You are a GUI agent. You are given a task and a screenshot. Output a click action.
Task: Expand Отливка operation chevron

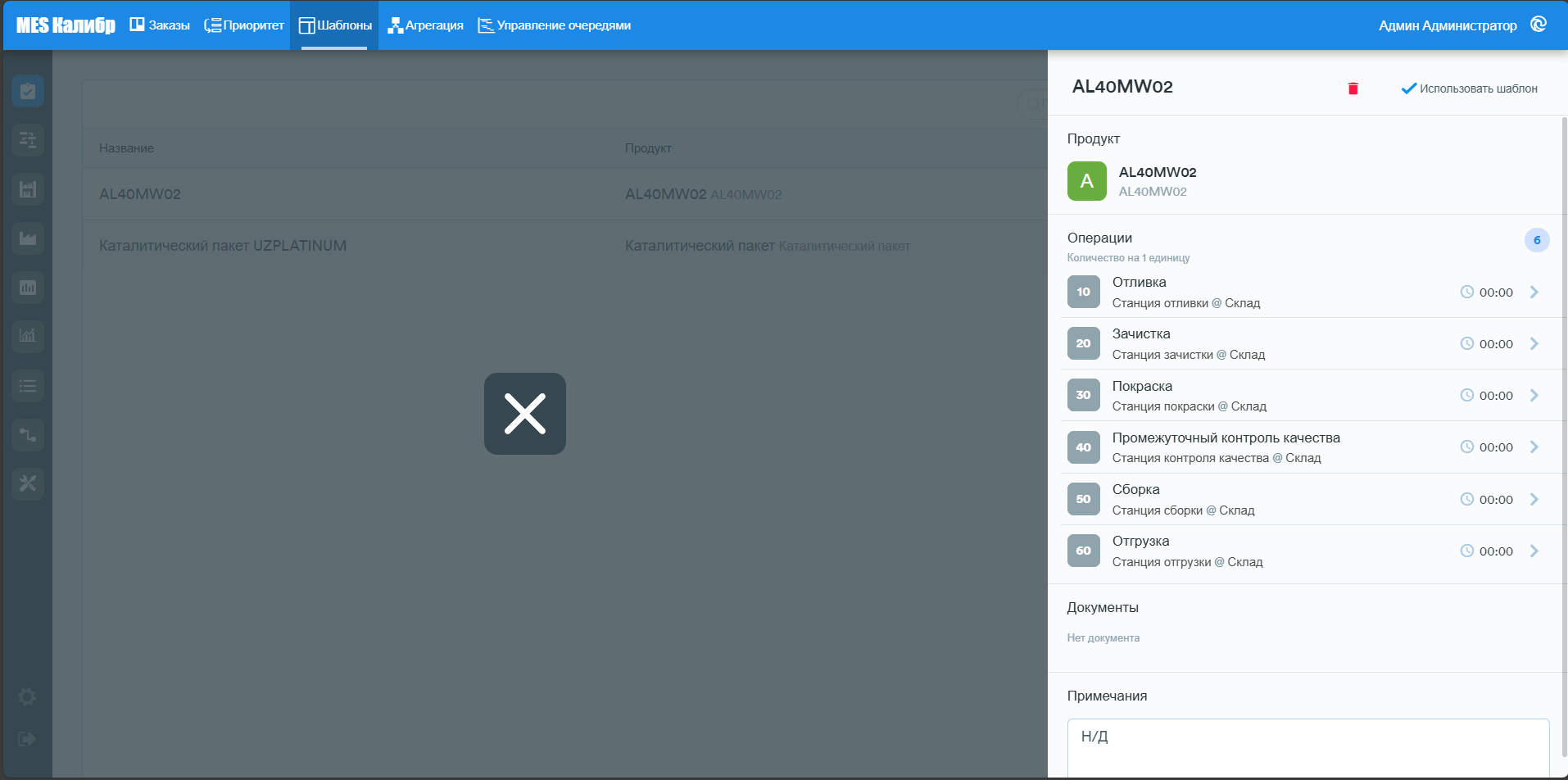coord(1534,292)
